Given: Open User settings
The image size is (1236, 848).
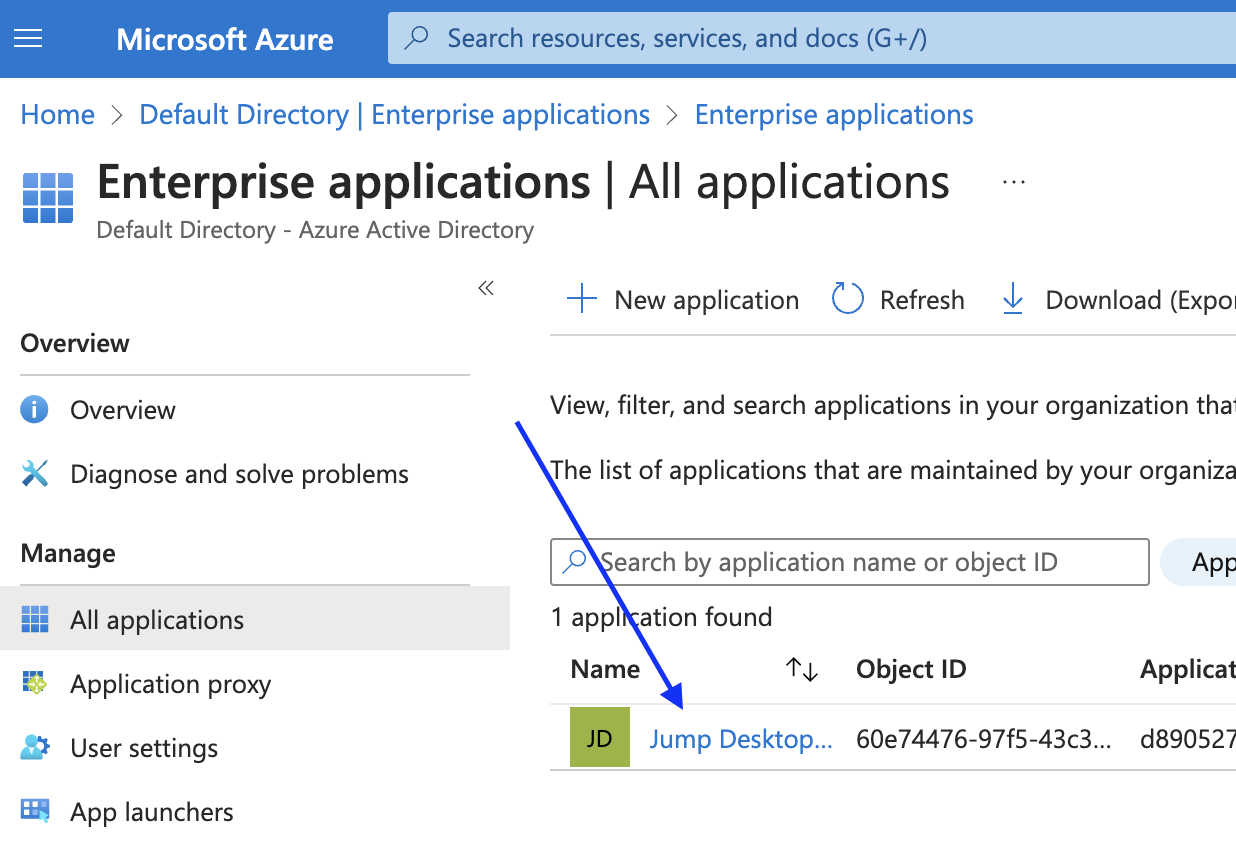Looking at the screenshot, I should pos(144,748).
